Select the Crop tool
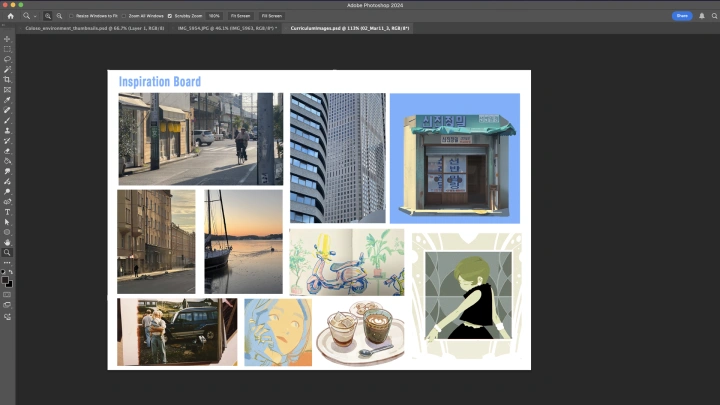 coord(7,79)
